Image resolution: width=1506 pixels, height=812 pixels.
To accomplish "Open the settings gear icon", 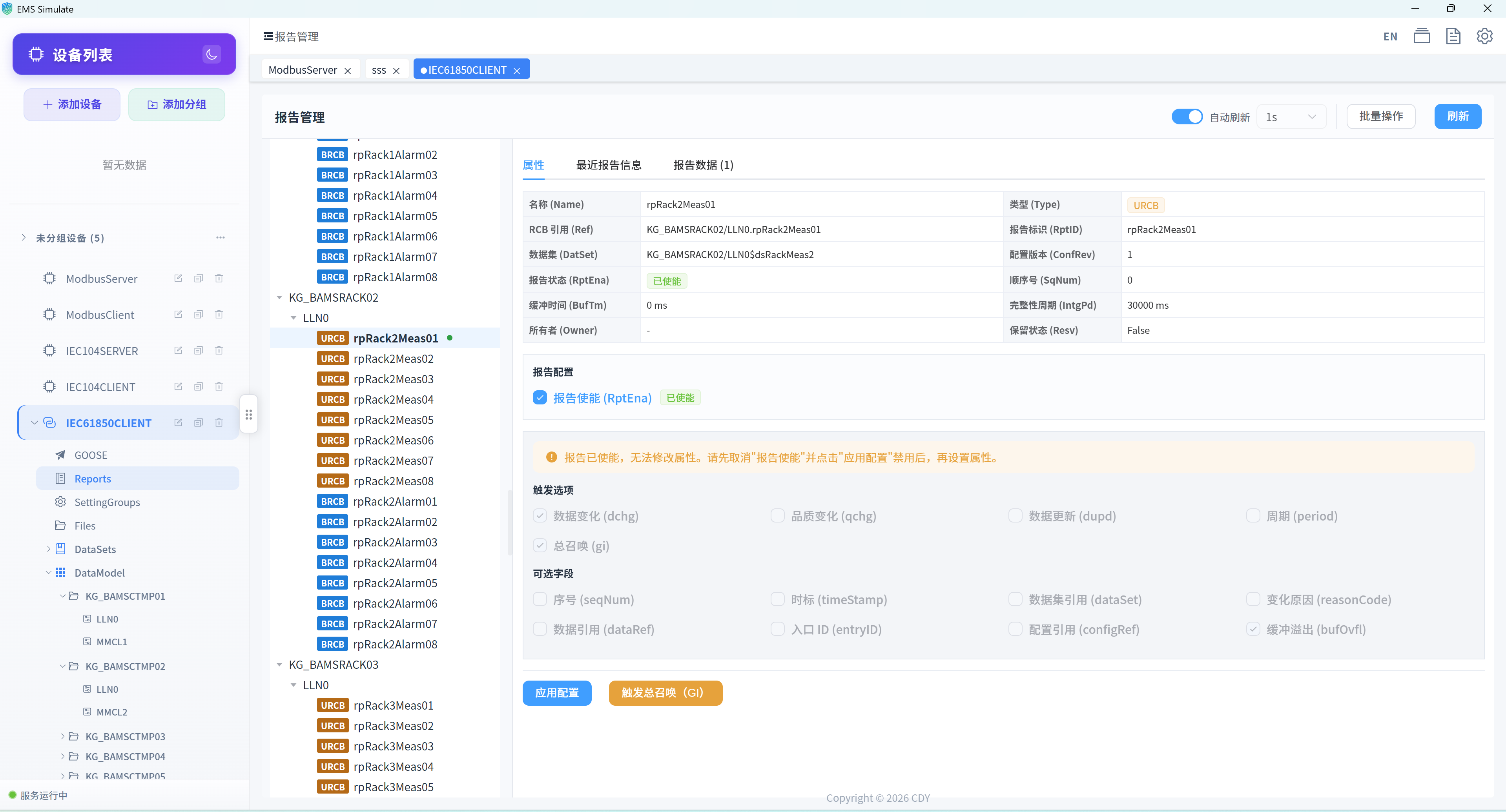I will coord(1484,36).
